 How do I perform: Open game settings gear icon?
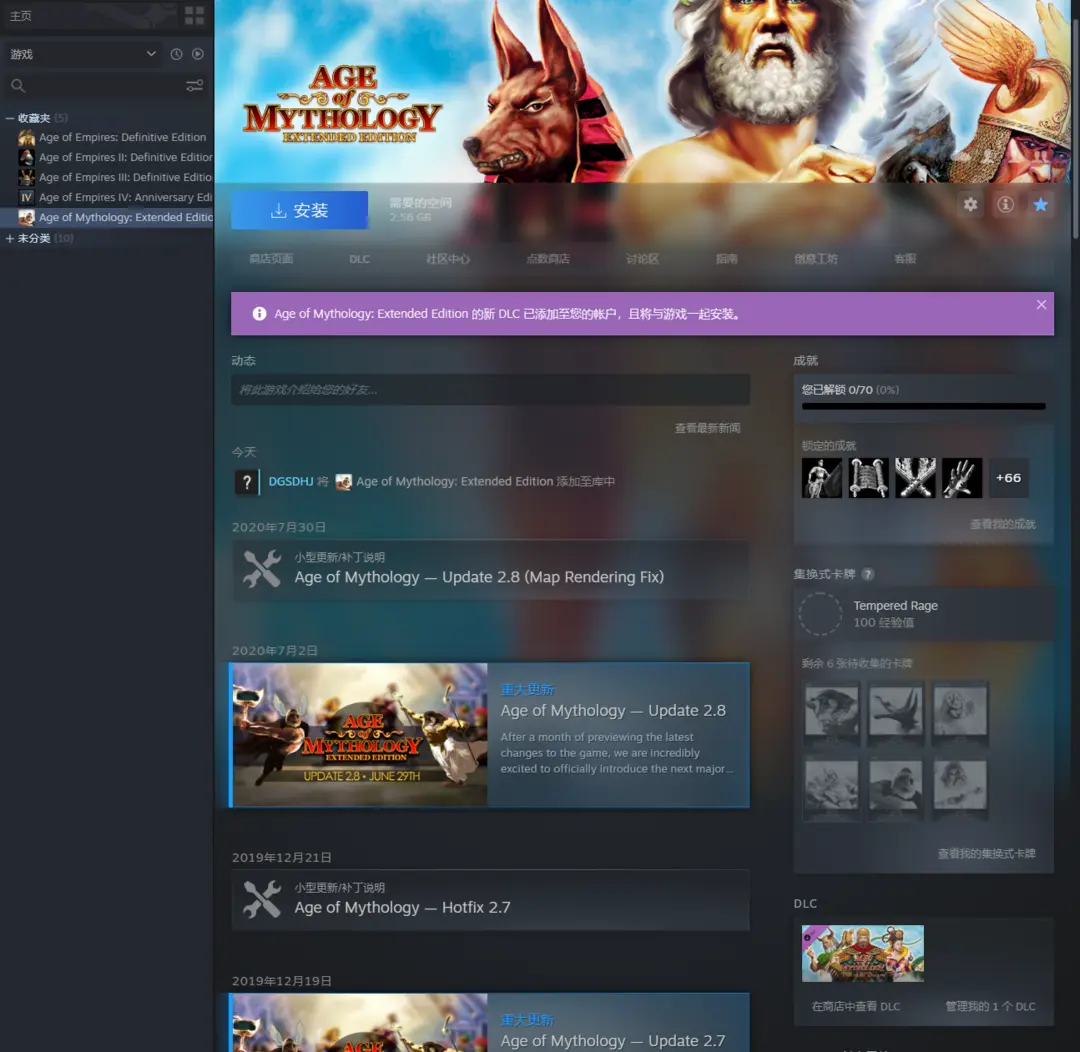point(970,204)
